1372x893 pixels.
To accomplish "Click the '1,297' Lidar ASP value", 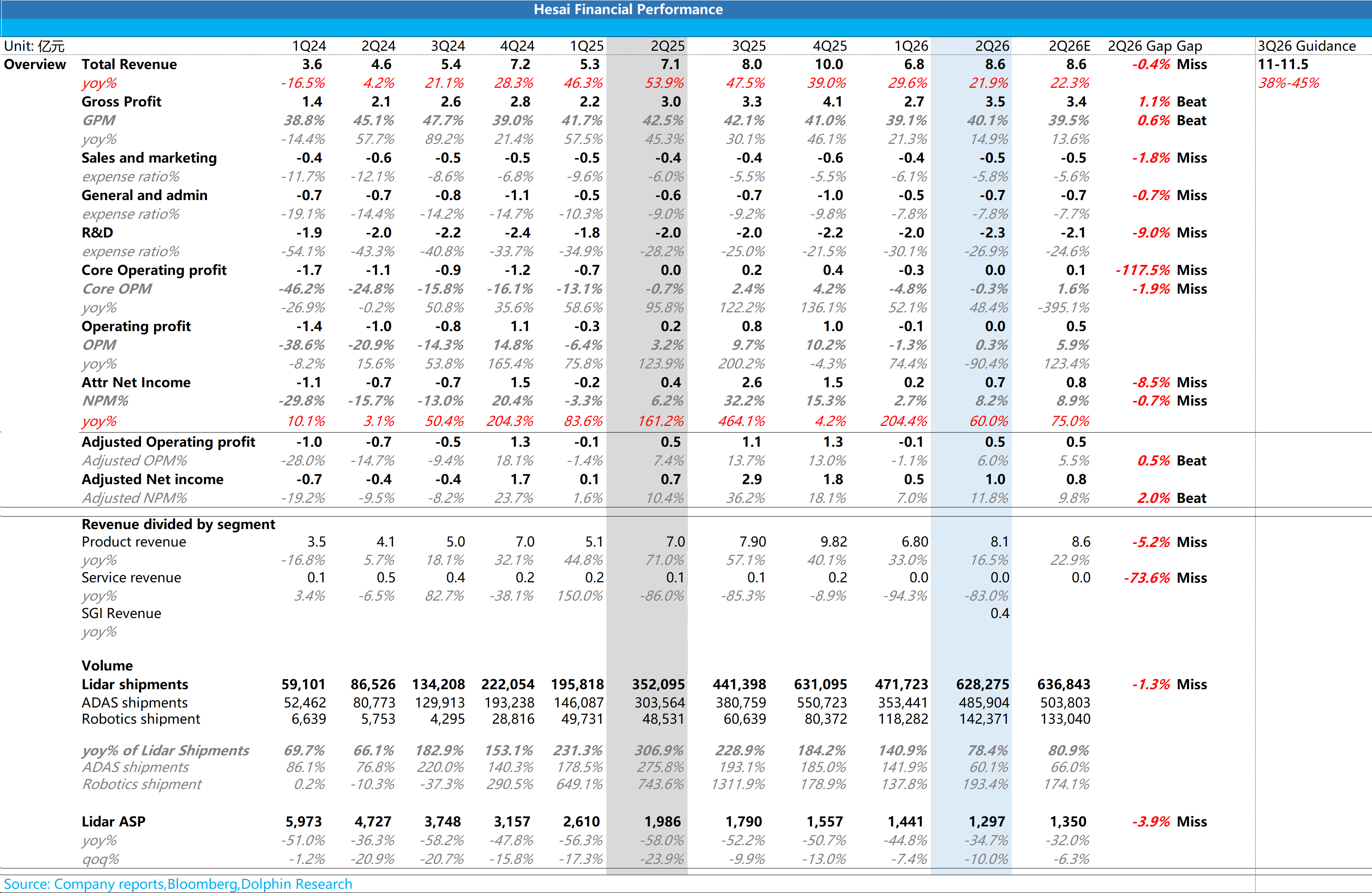I will pos(986,821).
